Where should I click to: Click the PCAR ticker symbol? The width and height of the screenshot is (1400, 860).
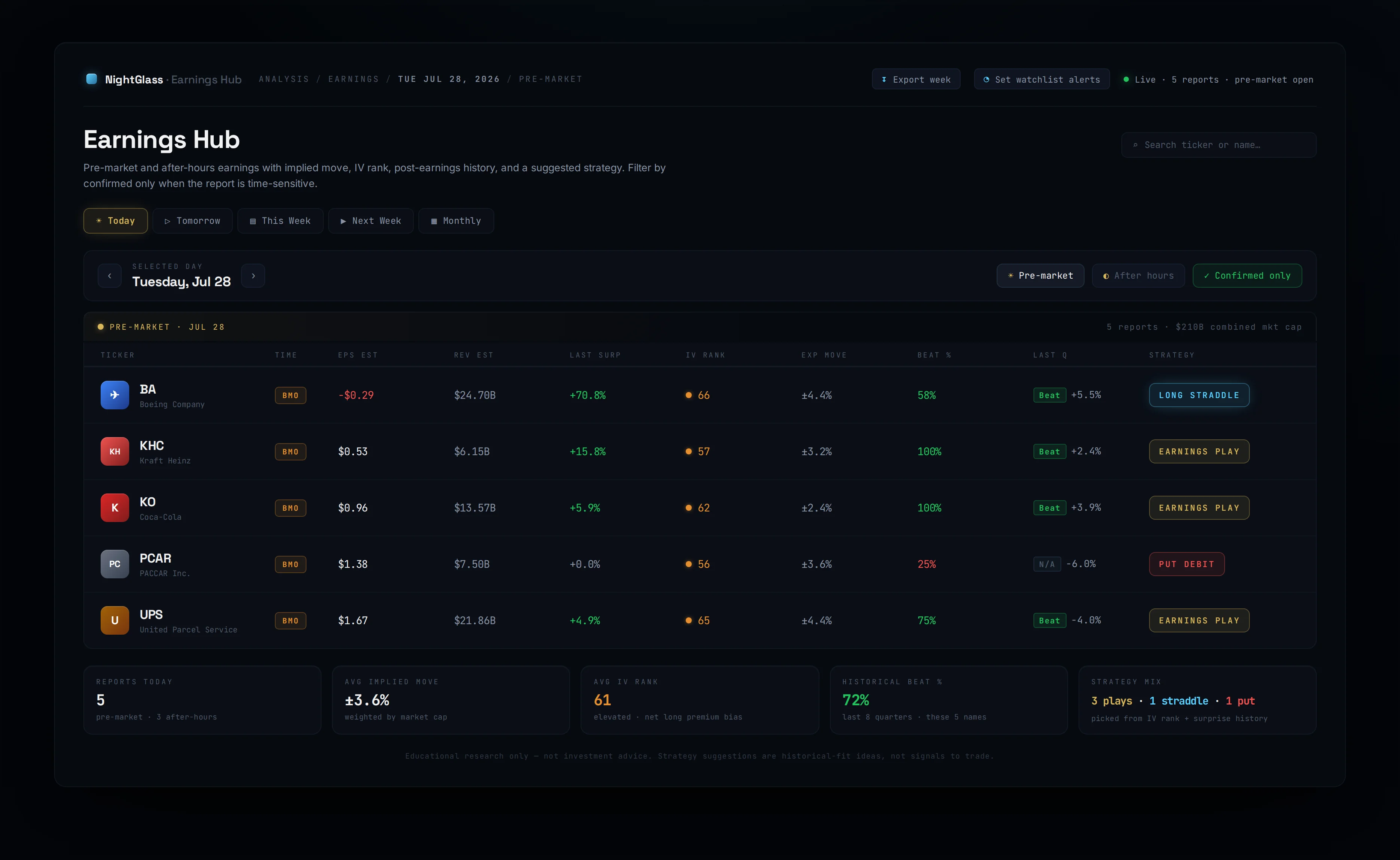(155, 558)
